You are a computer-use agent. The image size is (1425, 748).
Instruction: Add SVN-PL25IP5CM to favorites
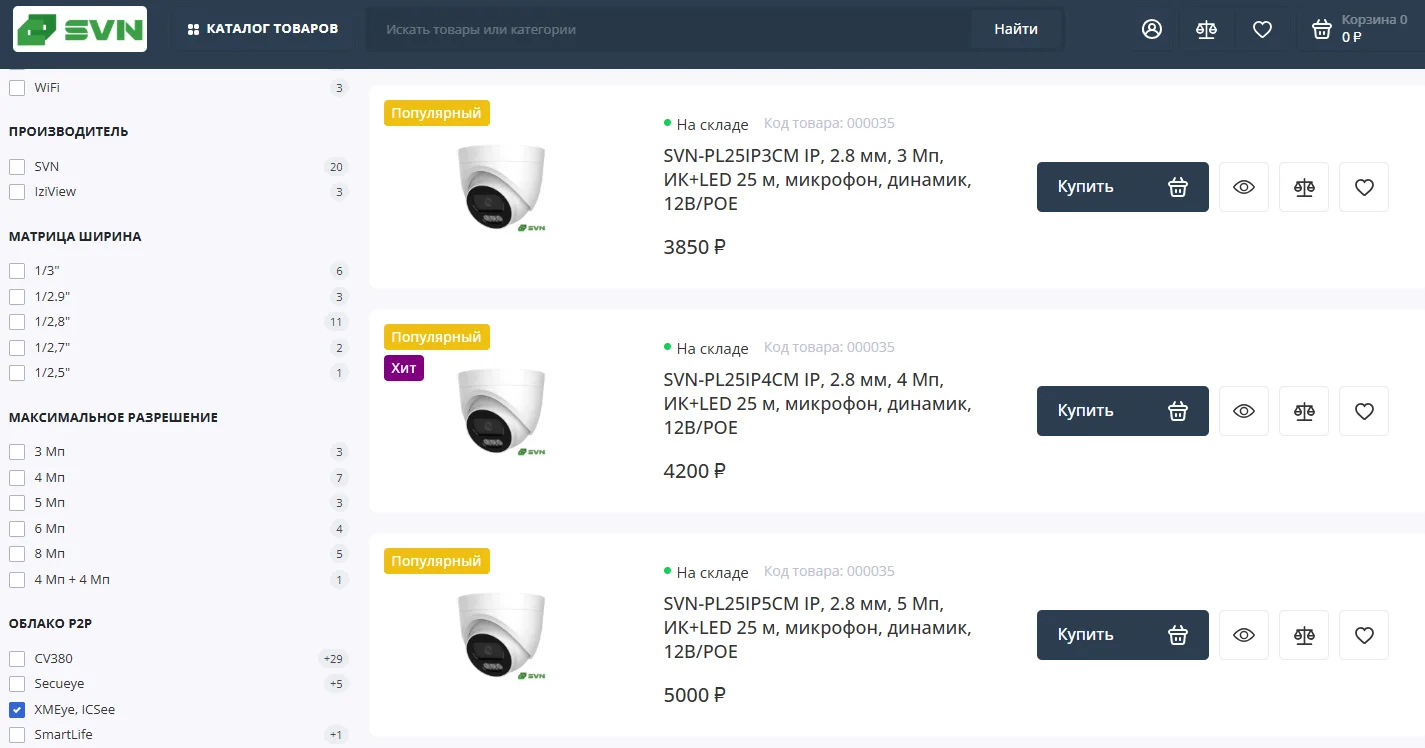[x=1364, y=635]
